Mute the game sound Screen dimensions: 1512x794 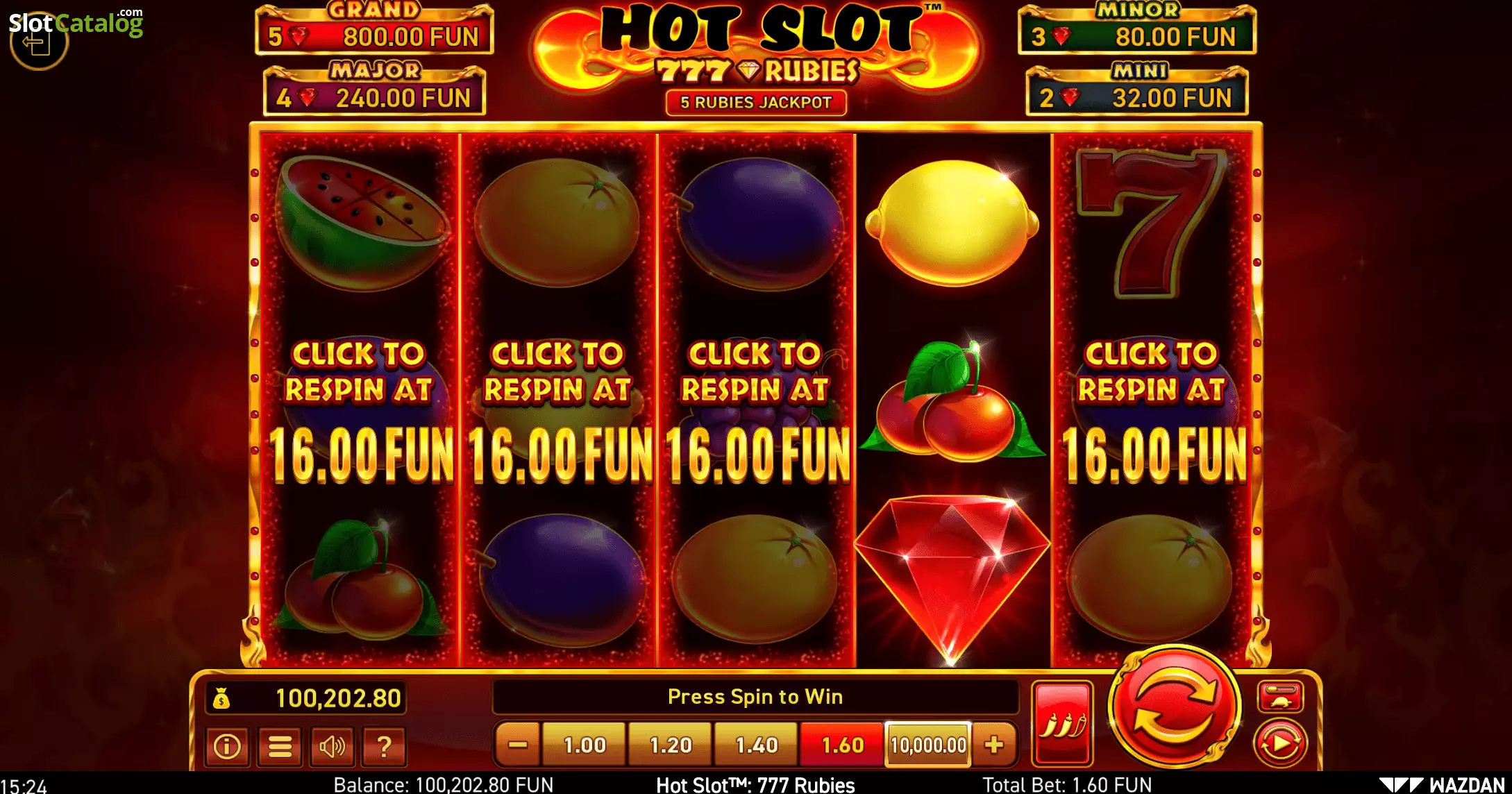[332, 746]
